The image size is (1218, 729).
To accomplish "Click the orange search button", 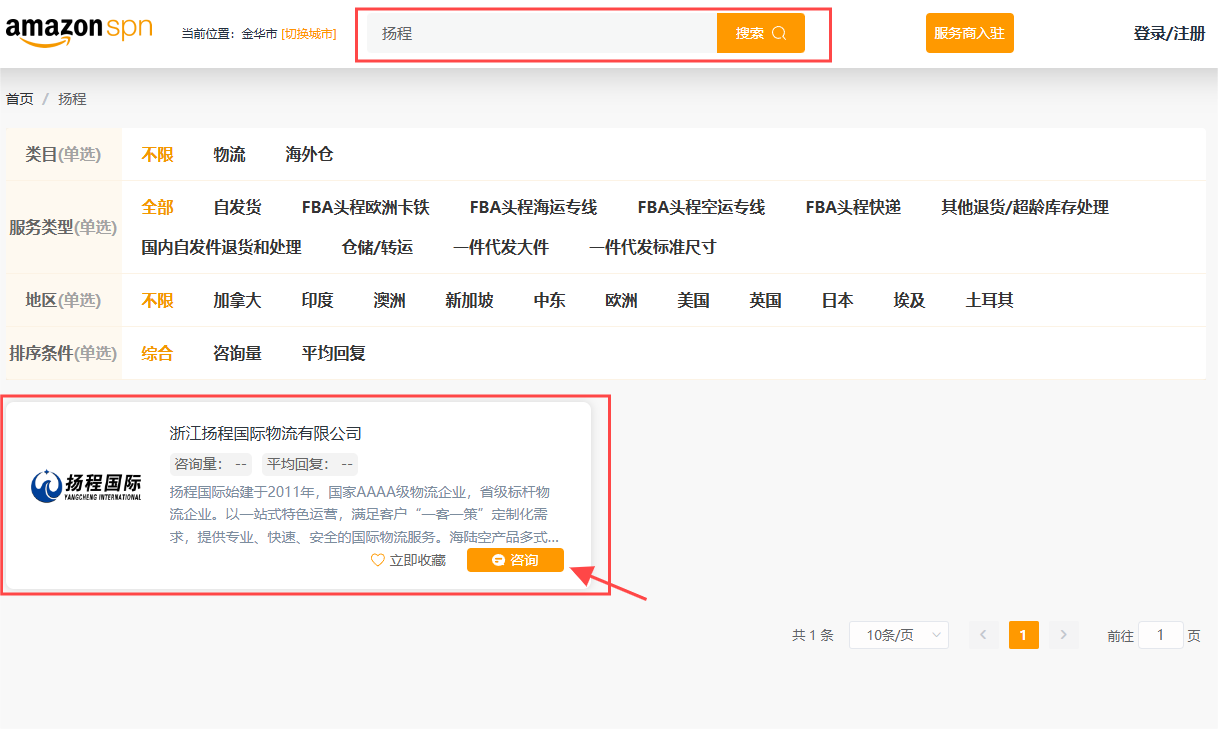I will (x=760, y=33).
